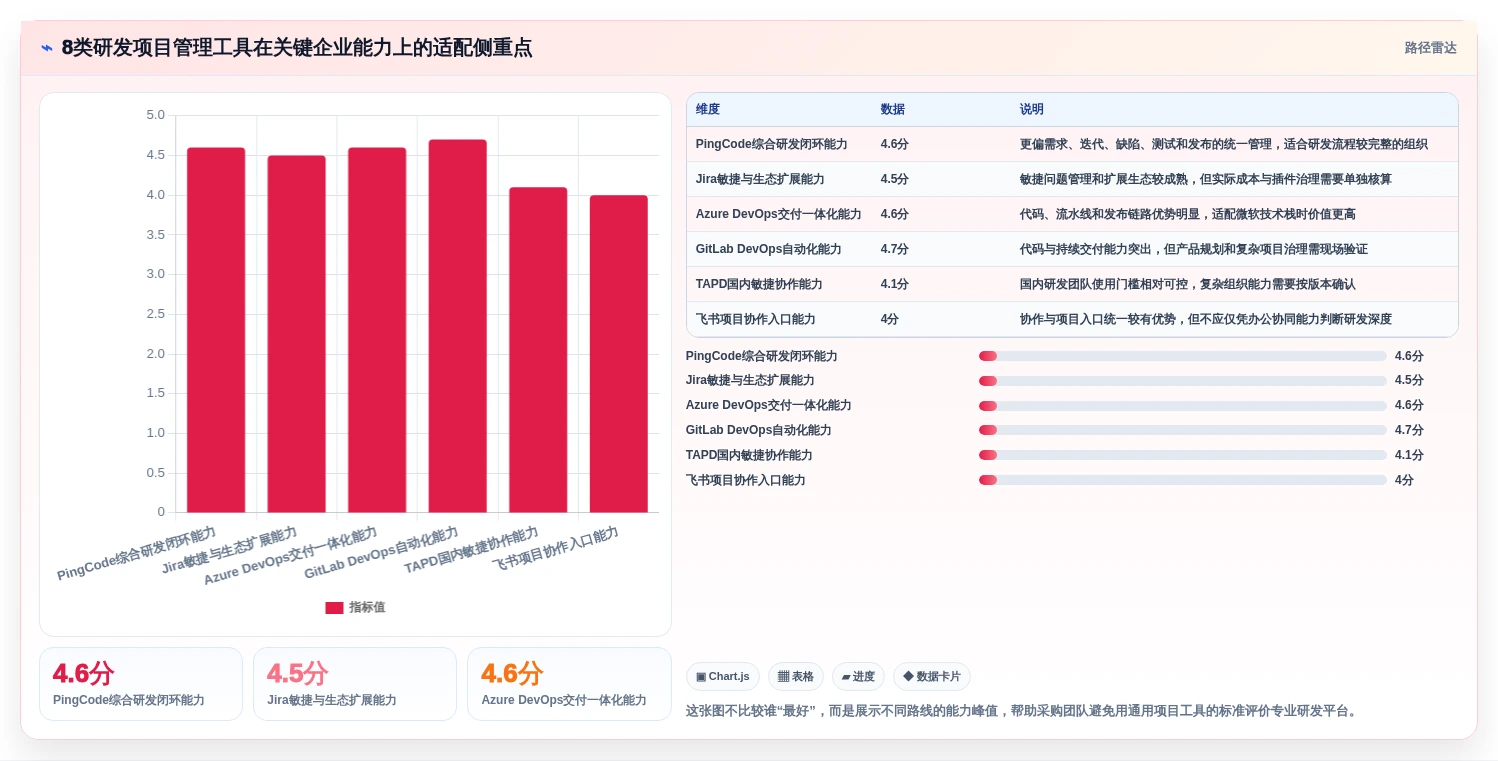
Task: Click the 飞书项目 progress bar
Action: [x=1183, y=480]
